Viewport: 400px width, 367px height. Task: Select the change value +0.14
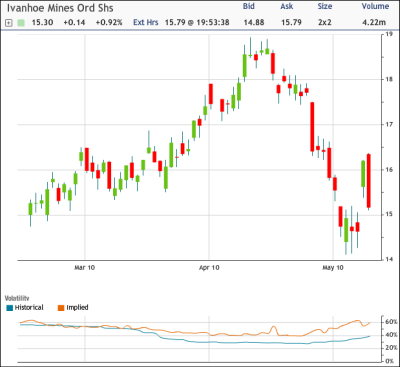pos(74,23)
